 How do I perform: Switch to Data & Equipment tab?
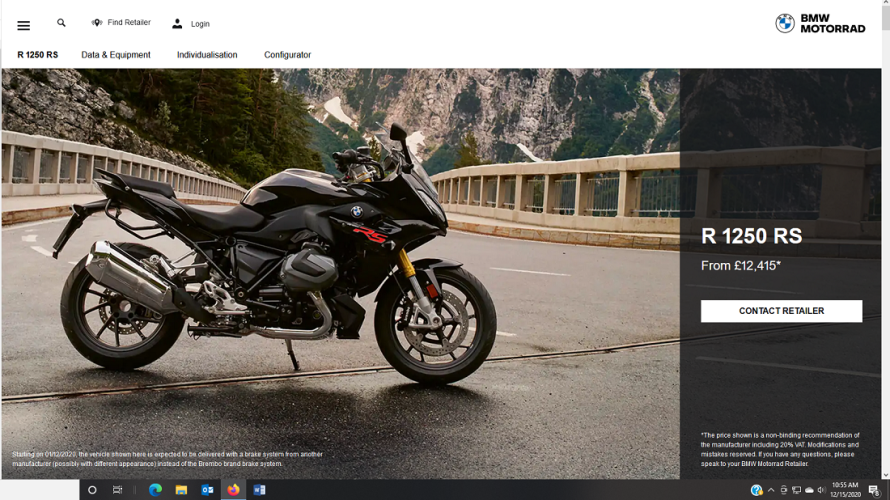(x=116, y=55)
